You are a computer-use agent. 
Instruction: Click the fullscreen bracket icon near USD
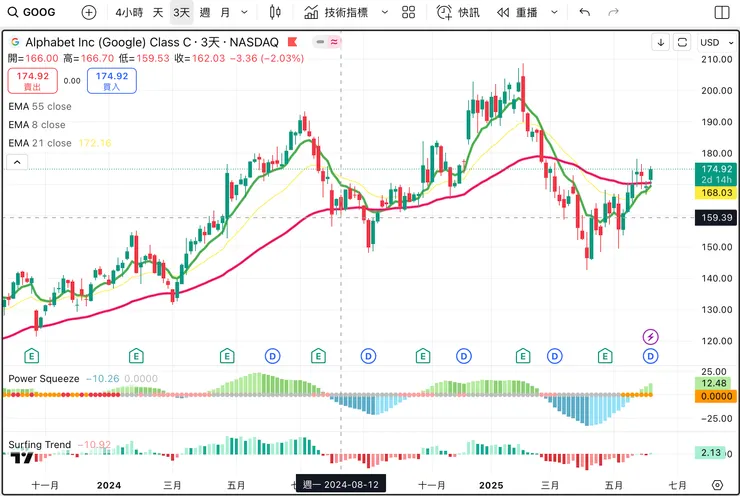coord(682,42)
